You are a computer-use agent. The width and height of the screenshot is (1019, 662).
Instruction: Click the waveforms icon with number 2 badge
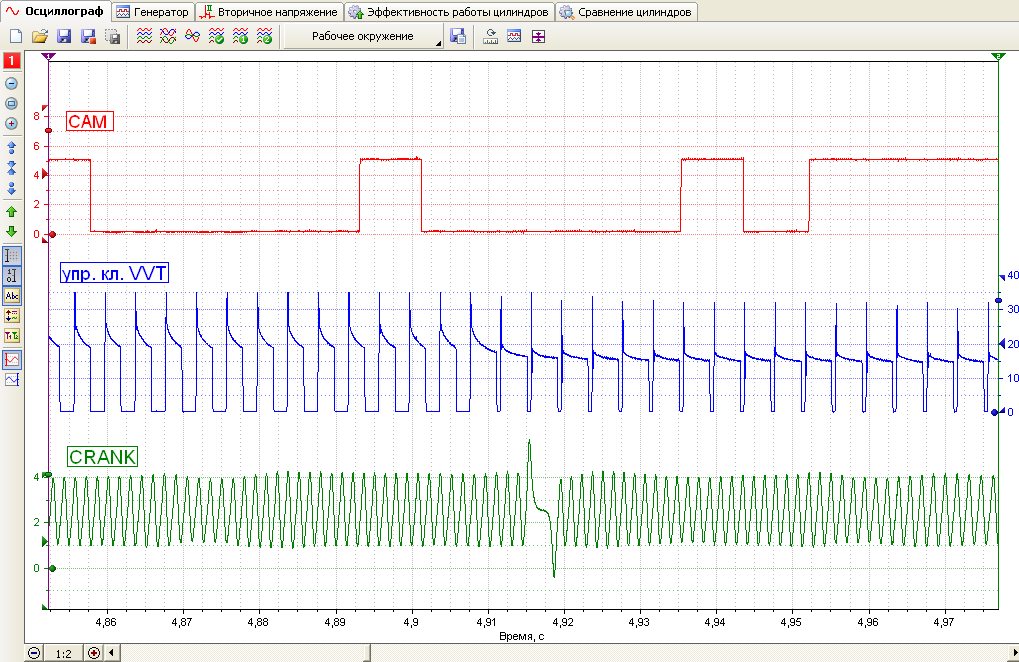point(264,36)
